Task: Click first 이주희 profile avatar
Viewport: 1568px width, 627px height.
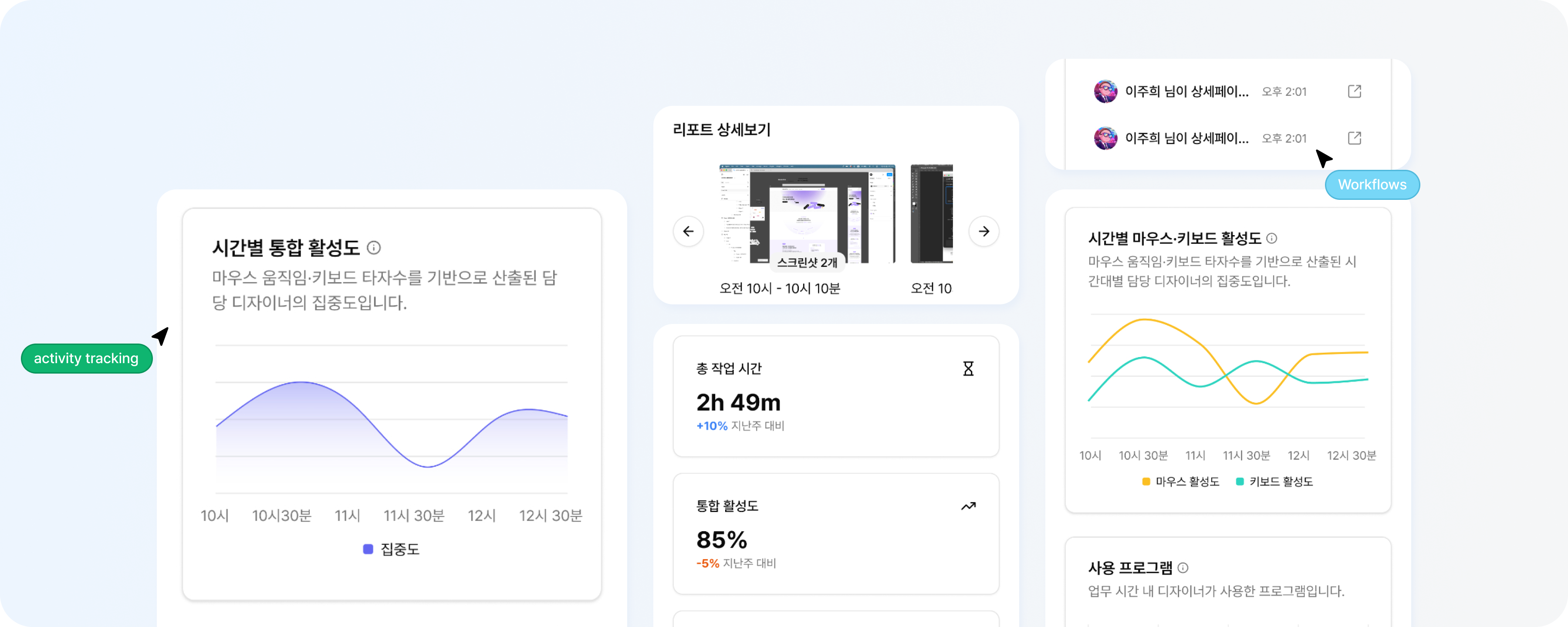Action: (x=1105, y=91)
